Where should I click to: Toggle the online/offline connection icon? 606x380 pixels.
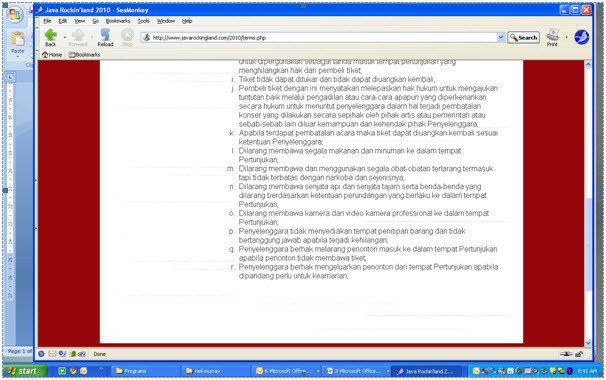click(x=566, y=354)
